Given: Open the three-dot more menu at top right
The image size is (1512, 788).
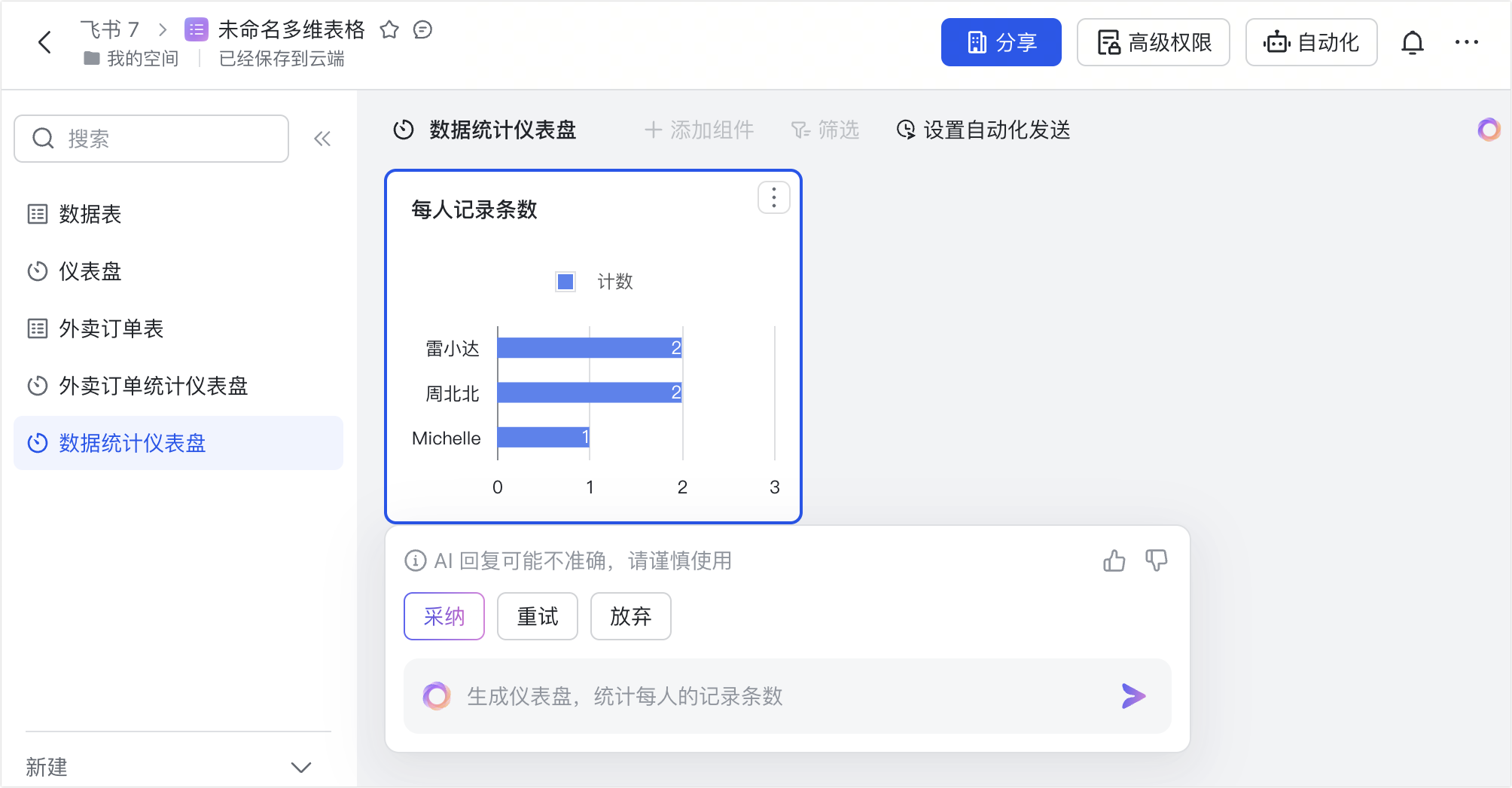Looking at the screenshot, I should point(1466,43).
